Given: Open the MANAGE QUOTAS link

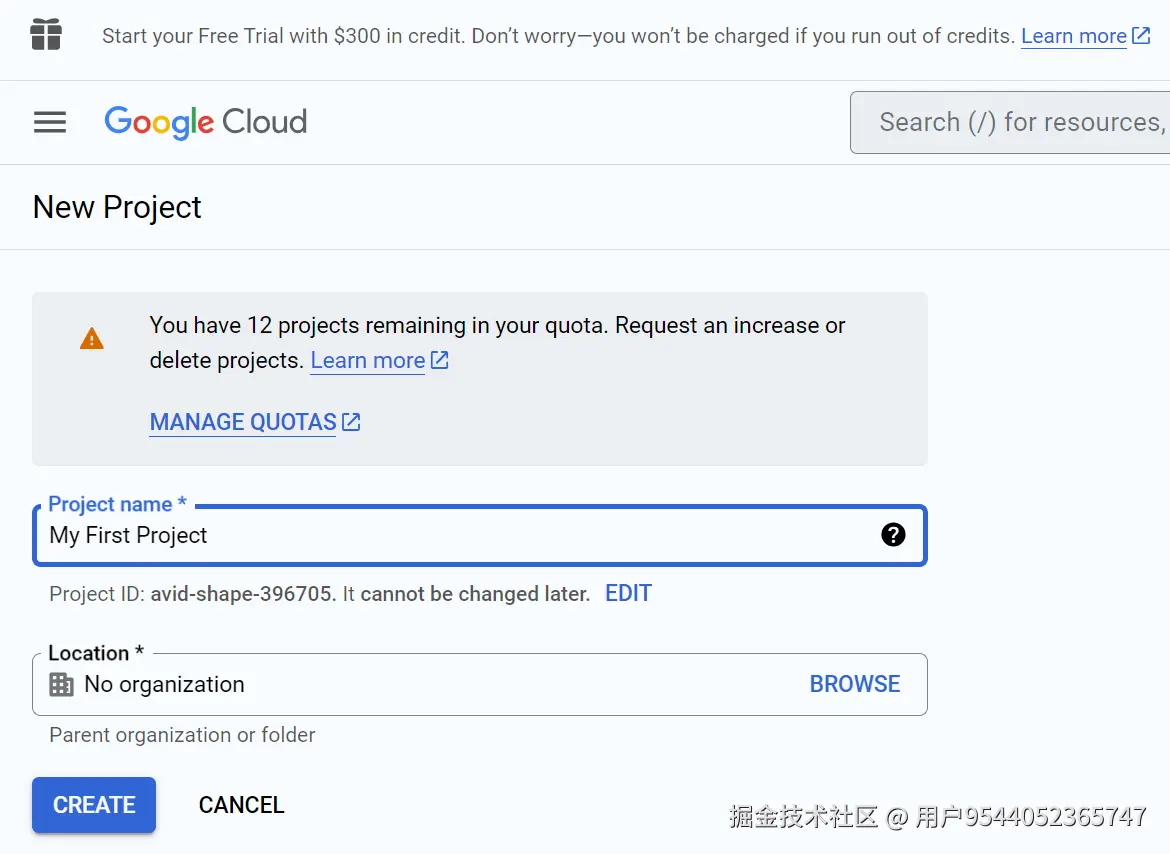Looking at the screenshot, I should (x=243, y=422).
